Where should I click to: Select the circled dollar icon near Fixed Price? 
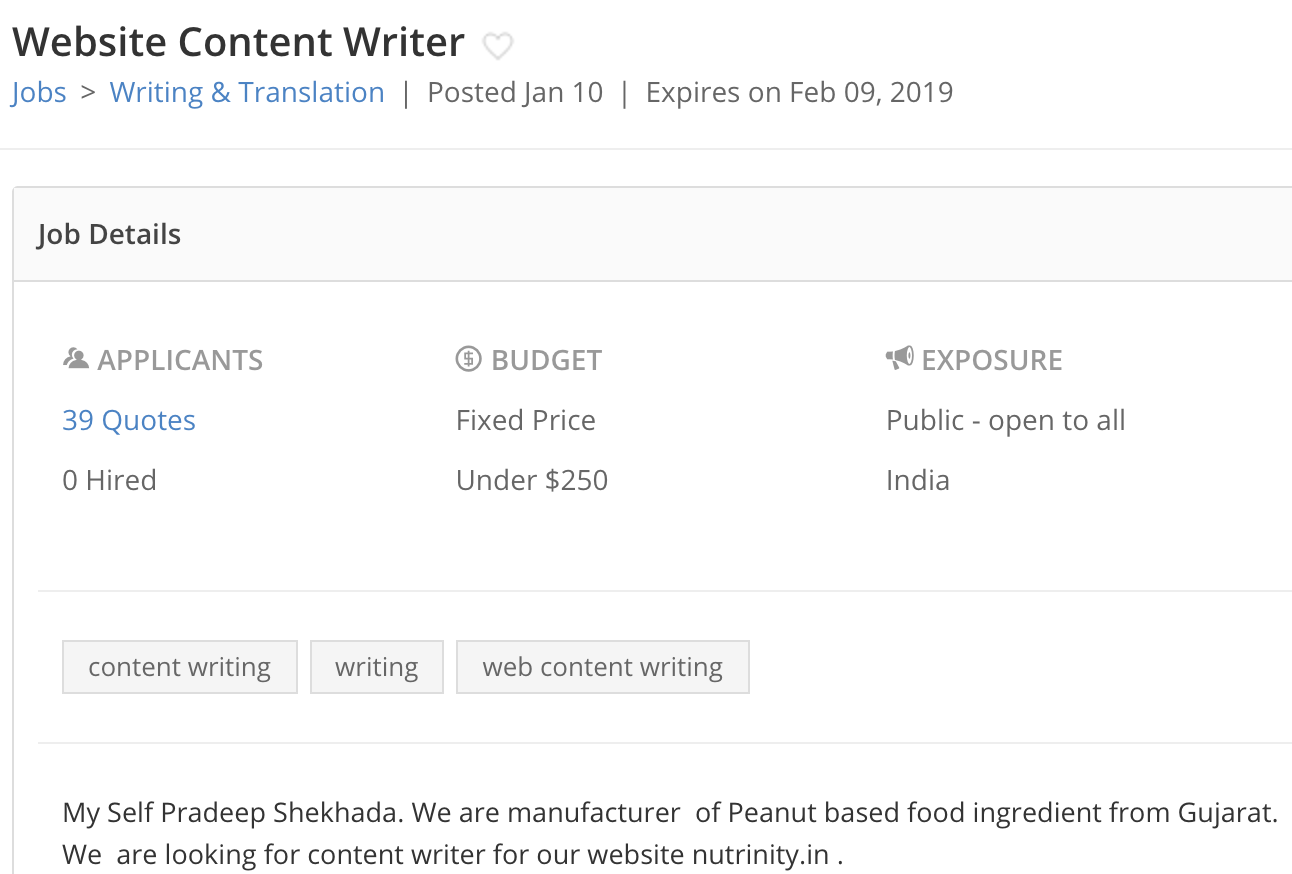tap(468, 358)
